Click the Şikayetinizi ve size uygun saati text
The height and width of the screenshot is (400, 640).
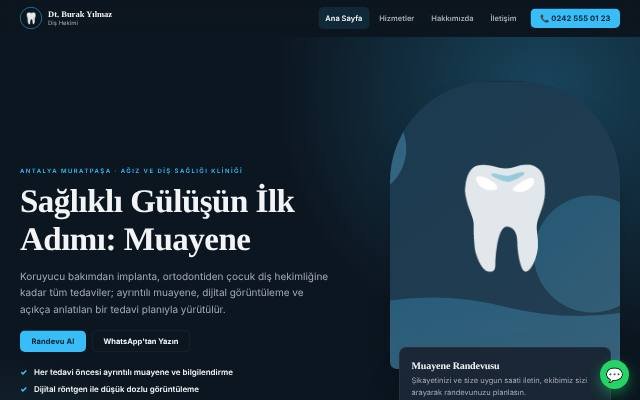(499, 386)
